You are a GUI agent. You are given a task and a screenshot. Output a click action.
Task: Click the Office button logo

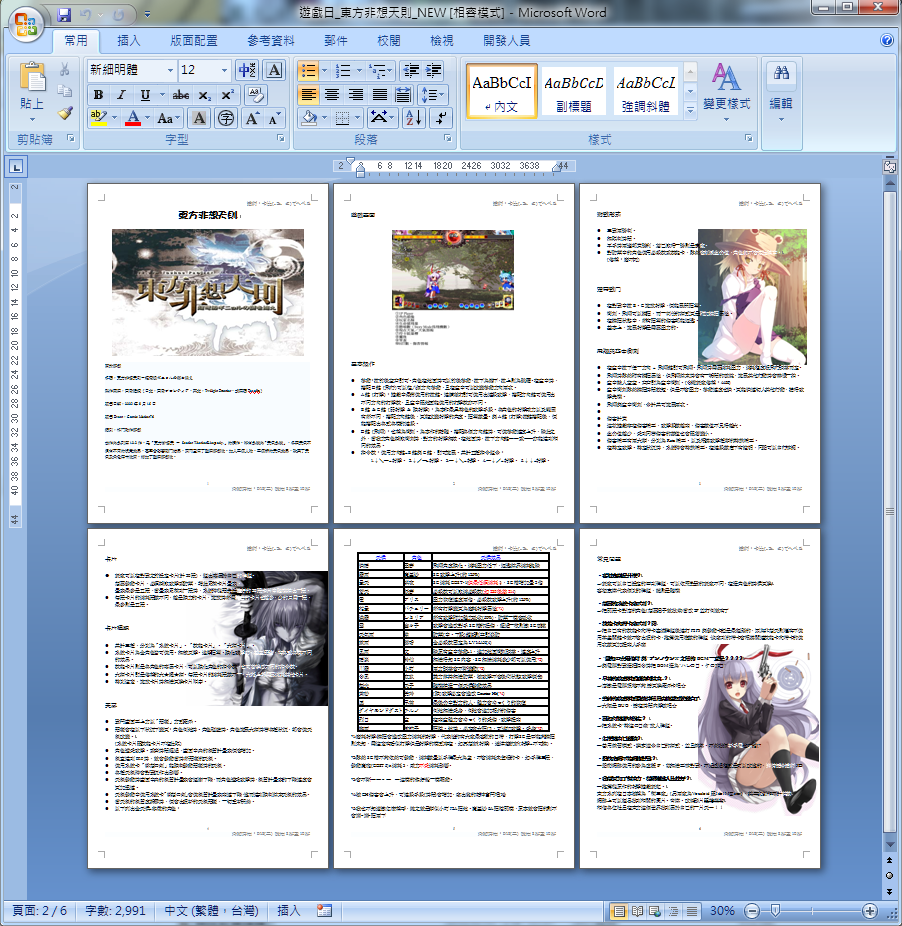point(26,20)
